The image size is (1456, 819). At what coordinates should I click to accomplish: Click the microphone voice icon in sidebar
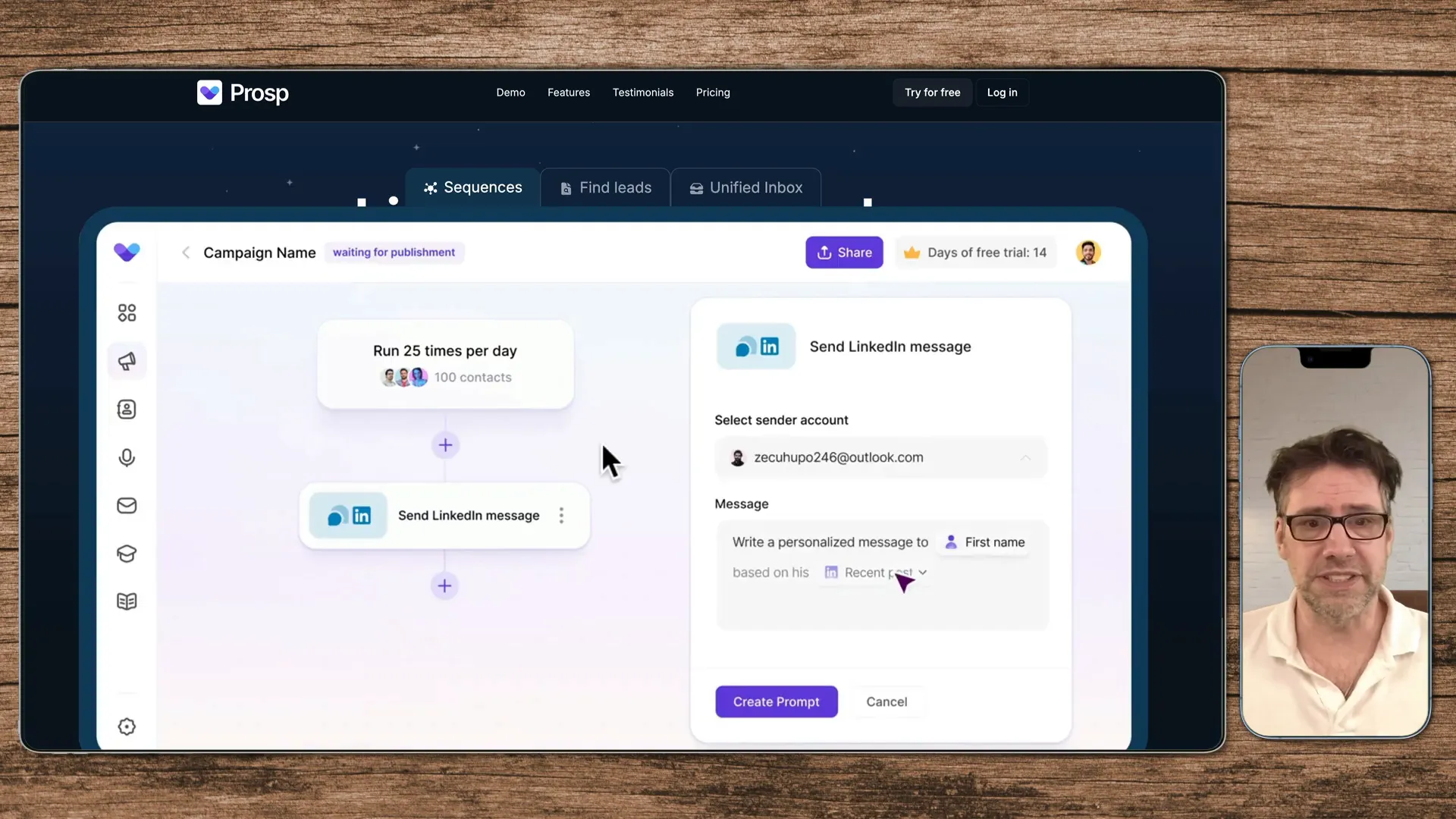[127, 457]
